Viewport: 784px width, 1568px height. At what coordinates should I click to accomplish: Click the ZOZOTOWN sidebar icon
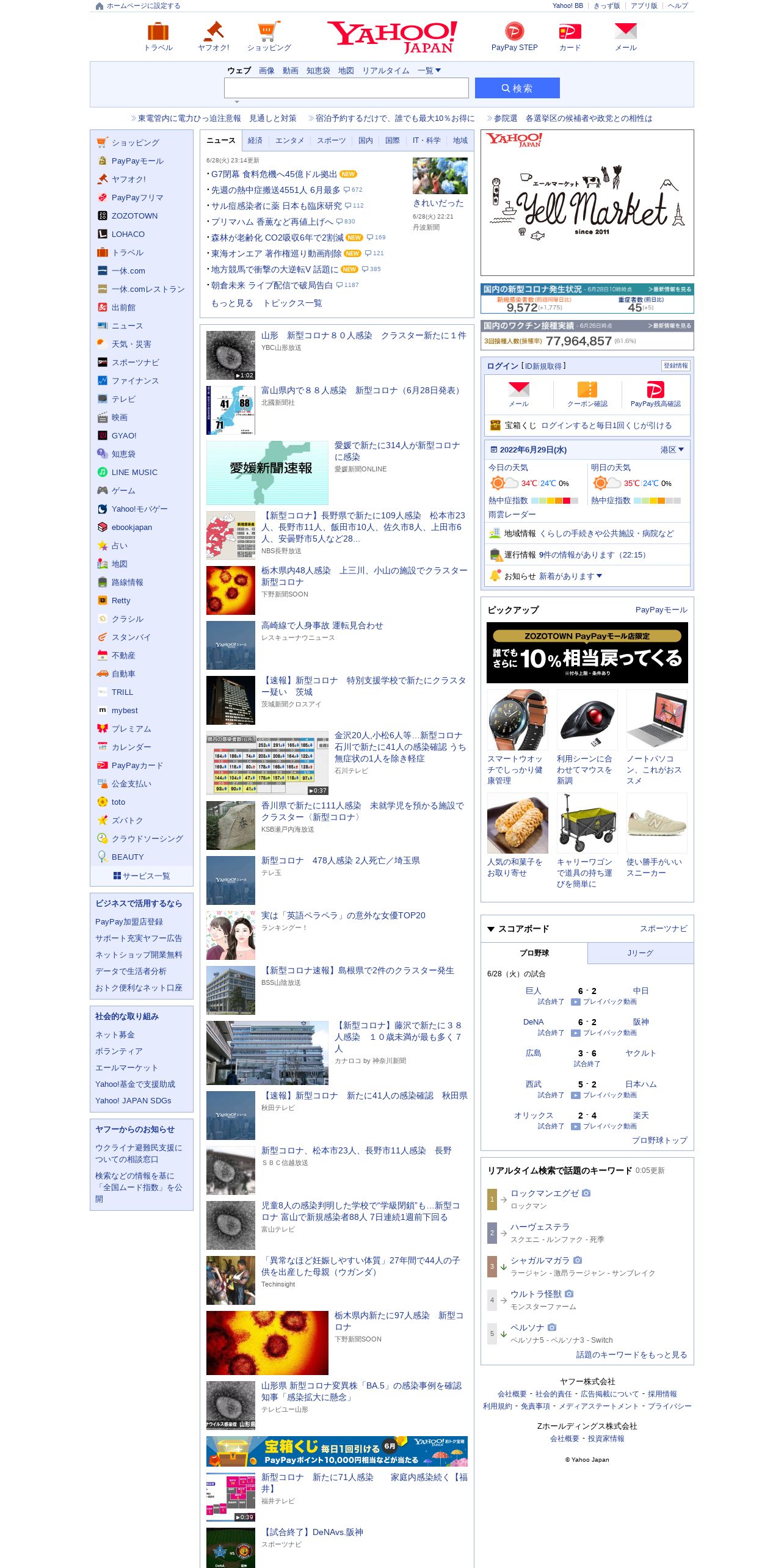tap(102, 216)
